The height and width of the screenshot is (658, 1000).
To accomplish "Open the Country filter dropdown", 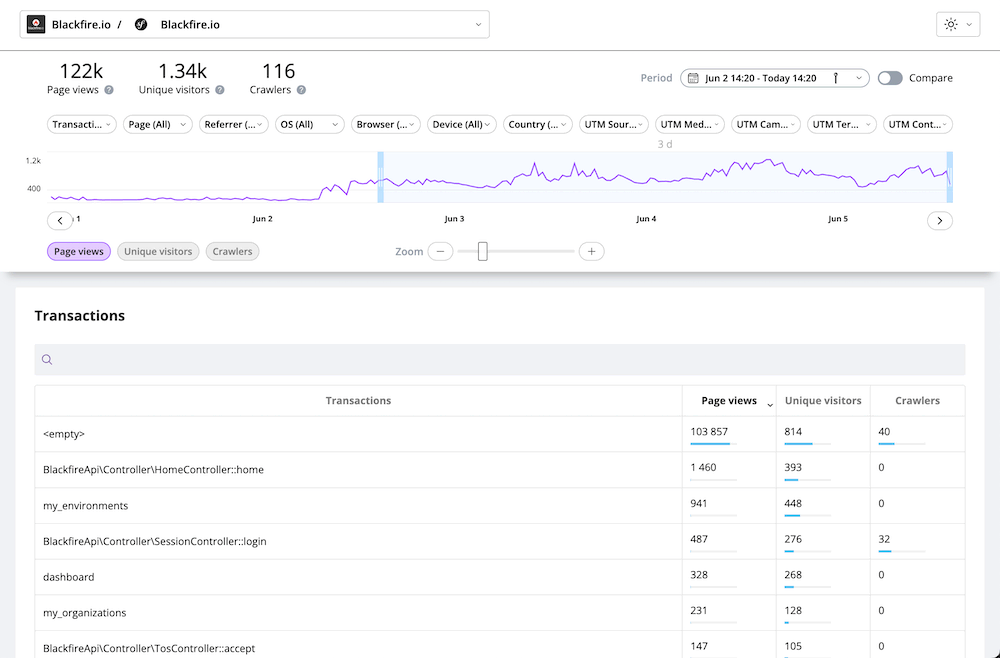I will (x=538, y=124).
